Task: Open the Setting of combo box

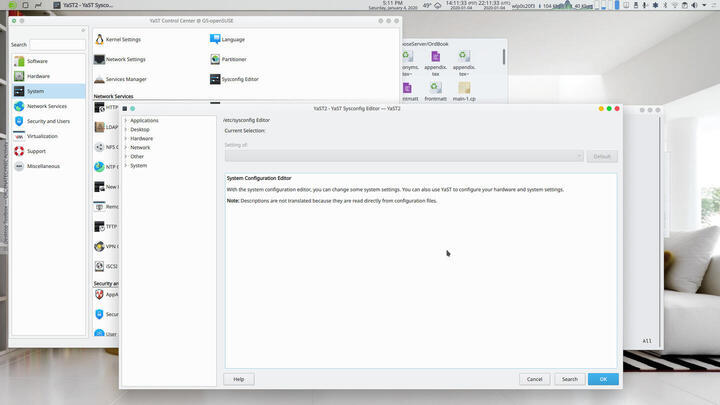Action: pos(404,156)
